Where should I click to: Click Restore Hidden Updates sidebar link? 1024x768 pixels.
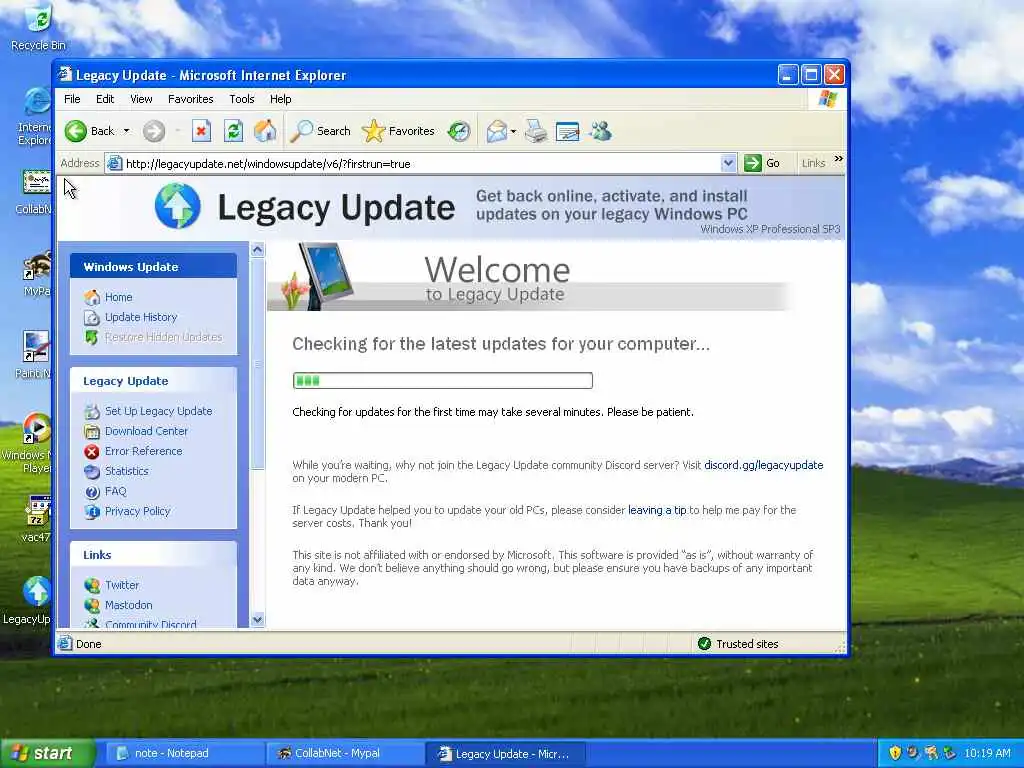pos(163,337)
